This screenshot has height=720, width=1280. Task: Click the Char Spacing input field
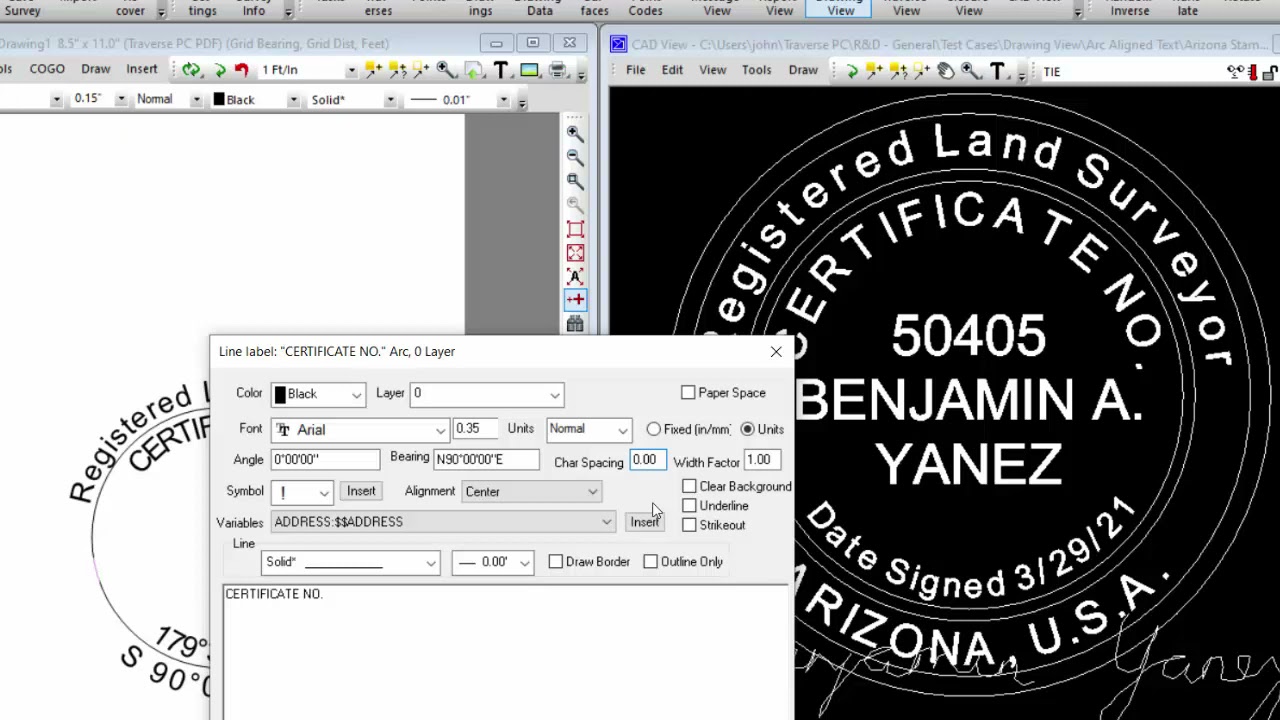647,460
